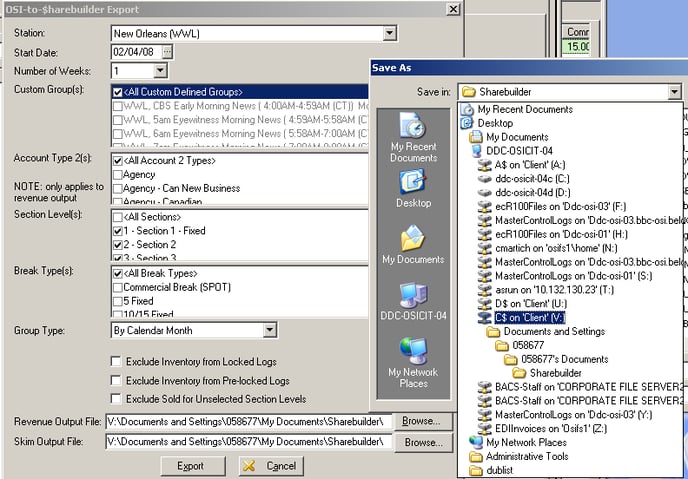The width and height of the screenshot is (688, 479).
Task: Enable Exclude Inventory from Pre-locked Logs
Action: coord(116,380)
